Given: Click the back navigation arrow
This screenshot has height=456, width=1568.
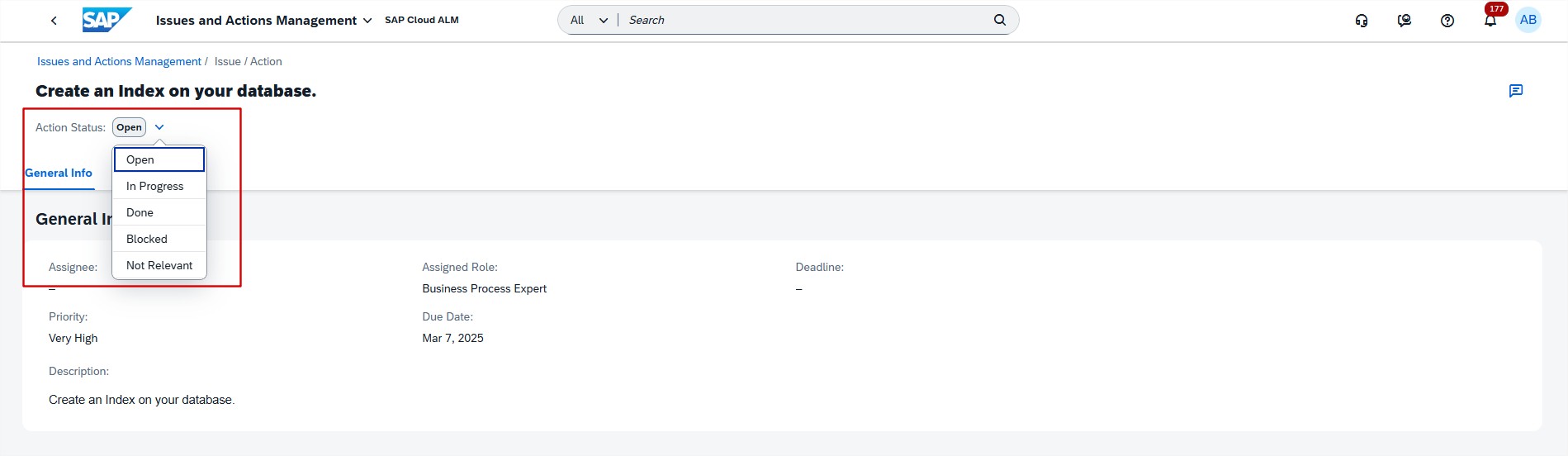Looking at the screenshot, I should coord(54,21).
